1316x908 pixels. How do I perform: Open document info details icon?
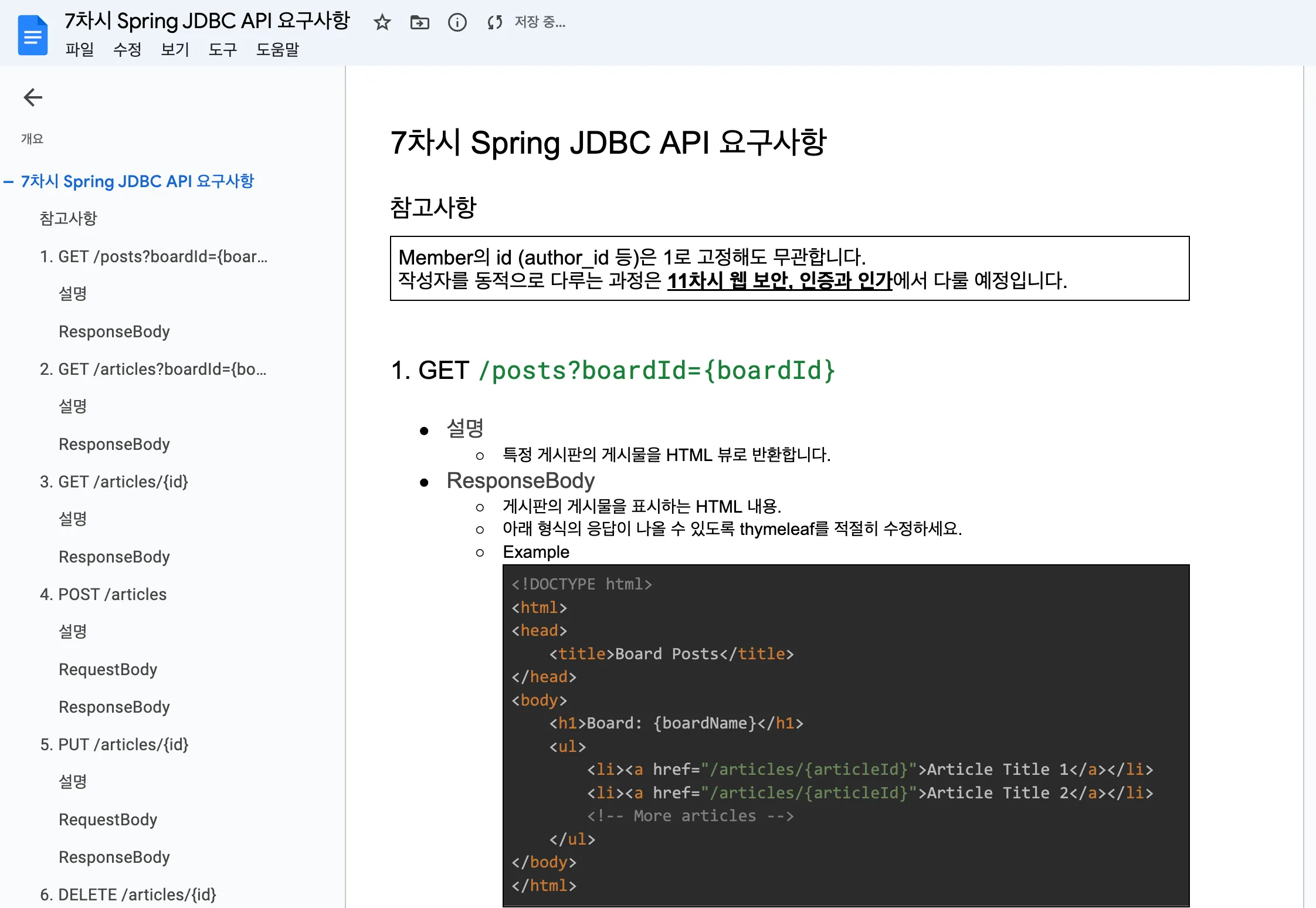pyautogui.click(x=457, y=23)
